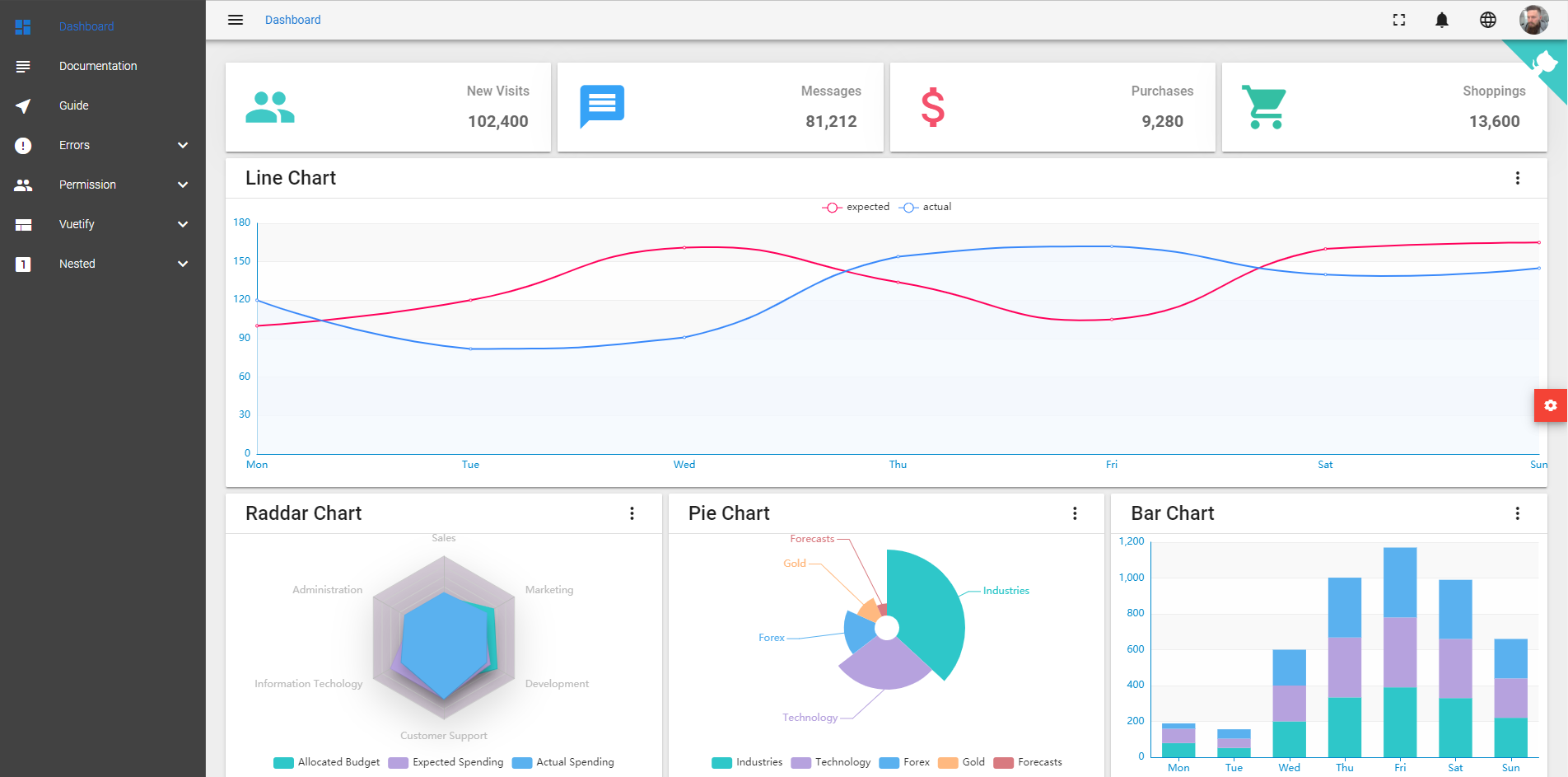Open the notifications bell
The width and height of the screenshot is (1568, 777).
tap(1442, 20)
